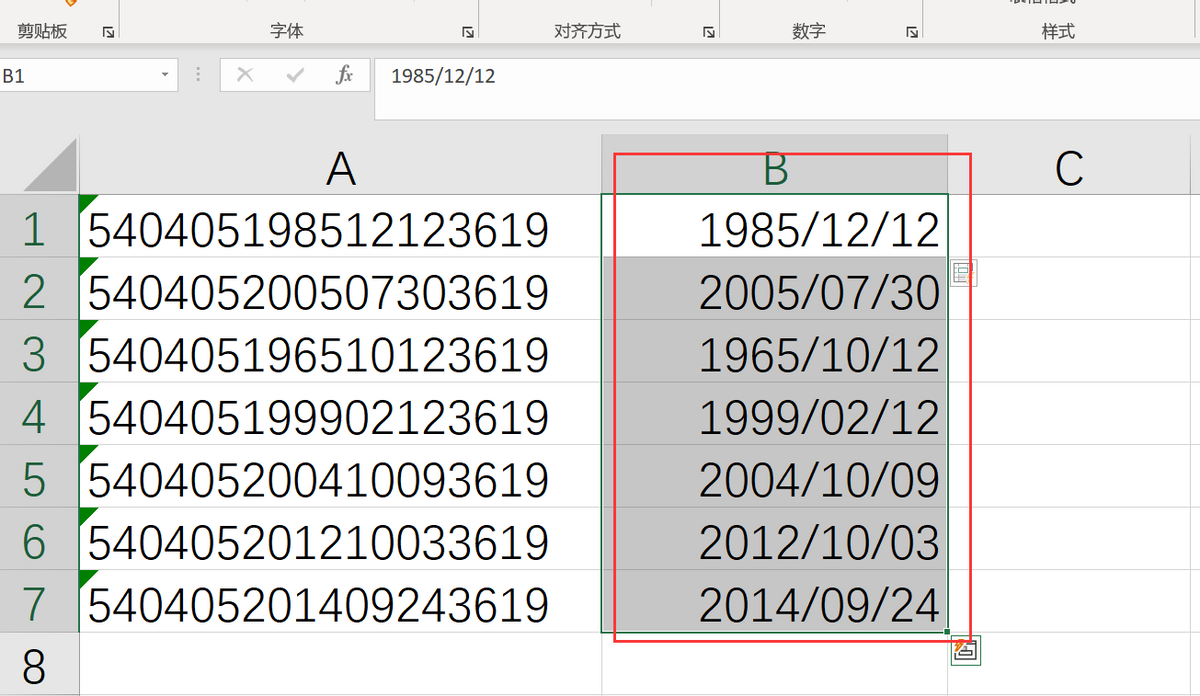Open the font settings dialog launcher
The image size is (1200, 696).
pos(467,33)
